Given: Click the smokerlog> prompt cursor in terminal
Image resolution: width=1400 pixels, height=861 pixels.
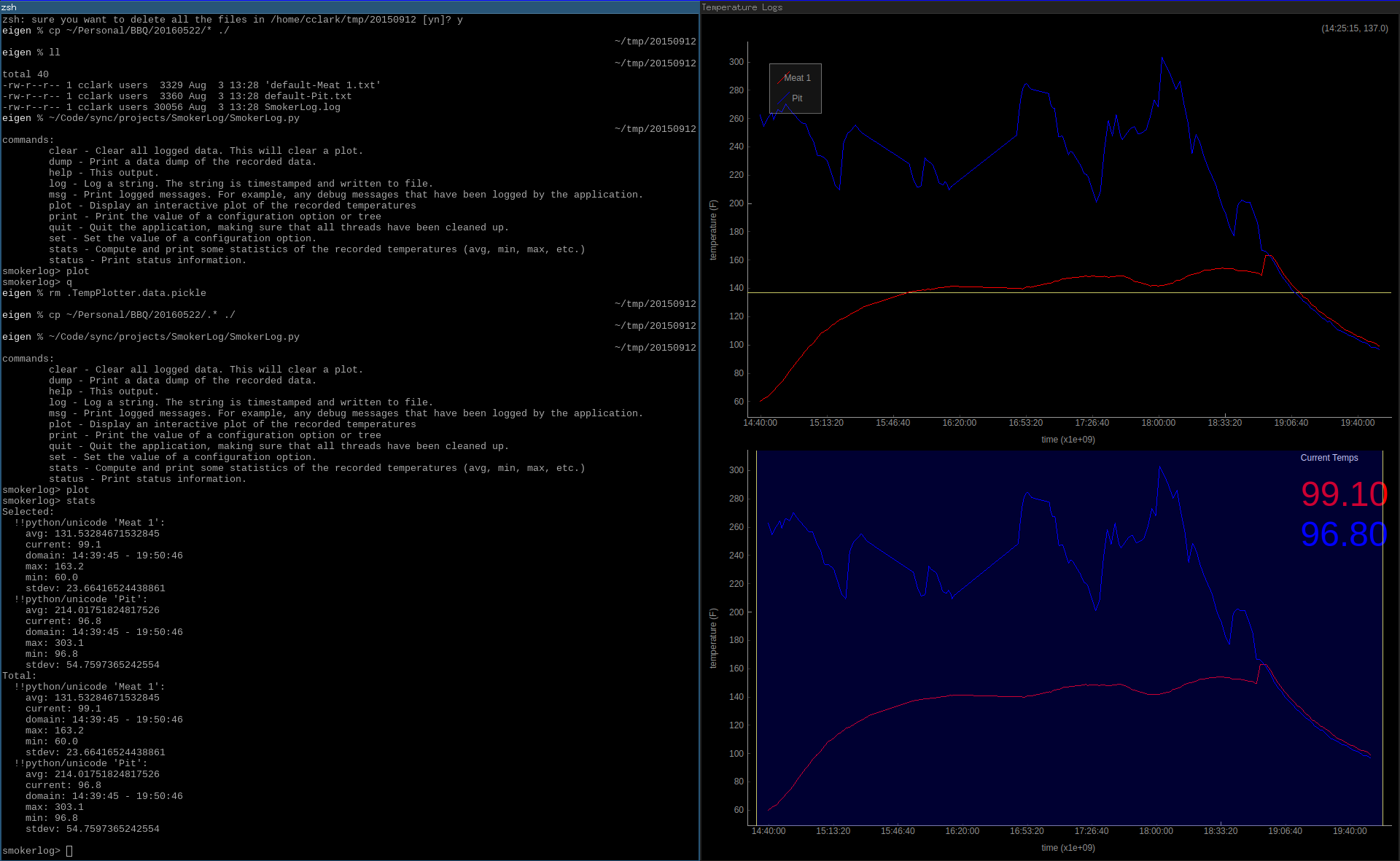Looking at the screenshot, I should [x=69, y=851].
